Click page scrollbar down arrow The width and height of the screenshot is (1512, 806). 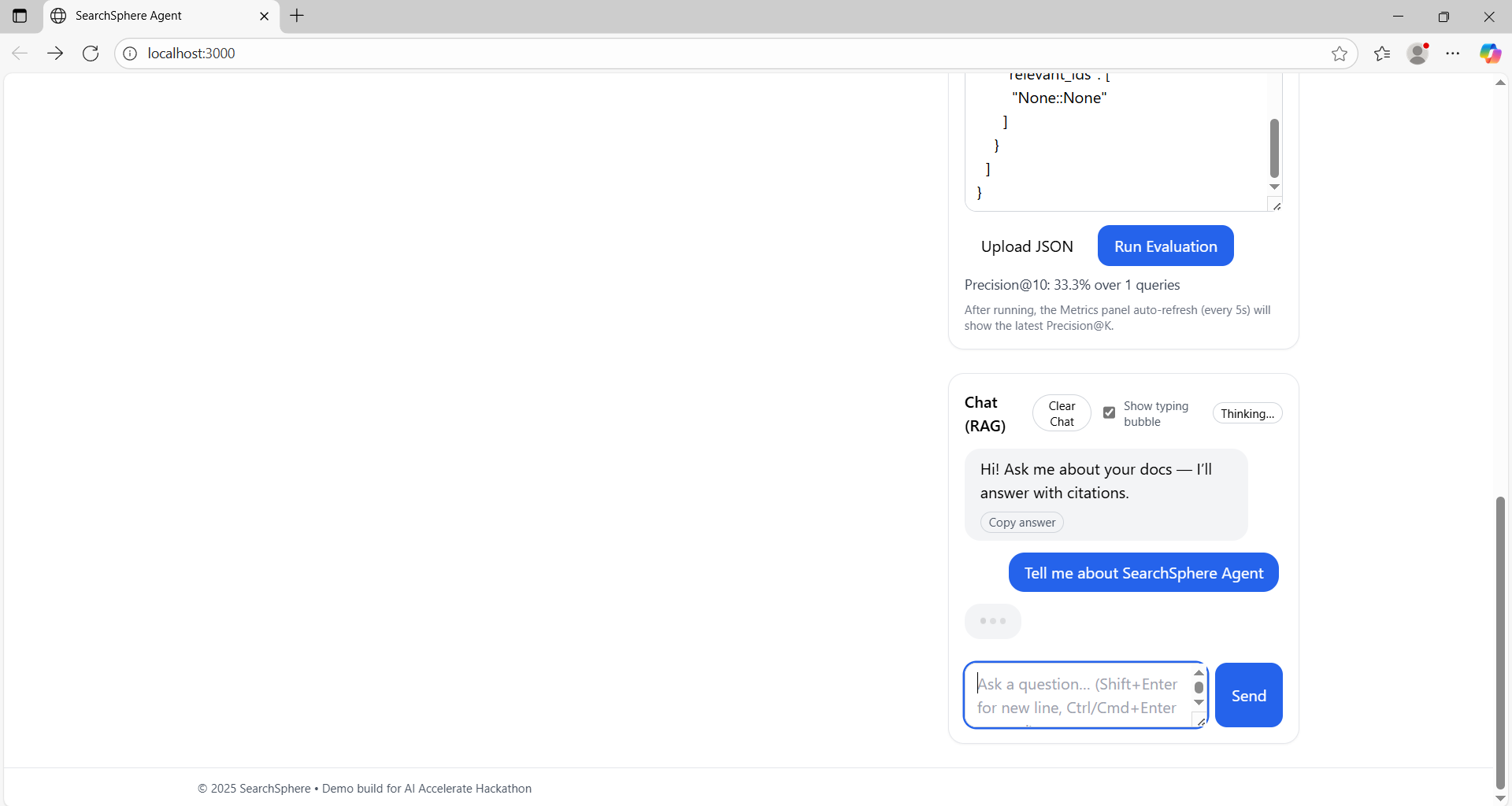[1500, 797]
